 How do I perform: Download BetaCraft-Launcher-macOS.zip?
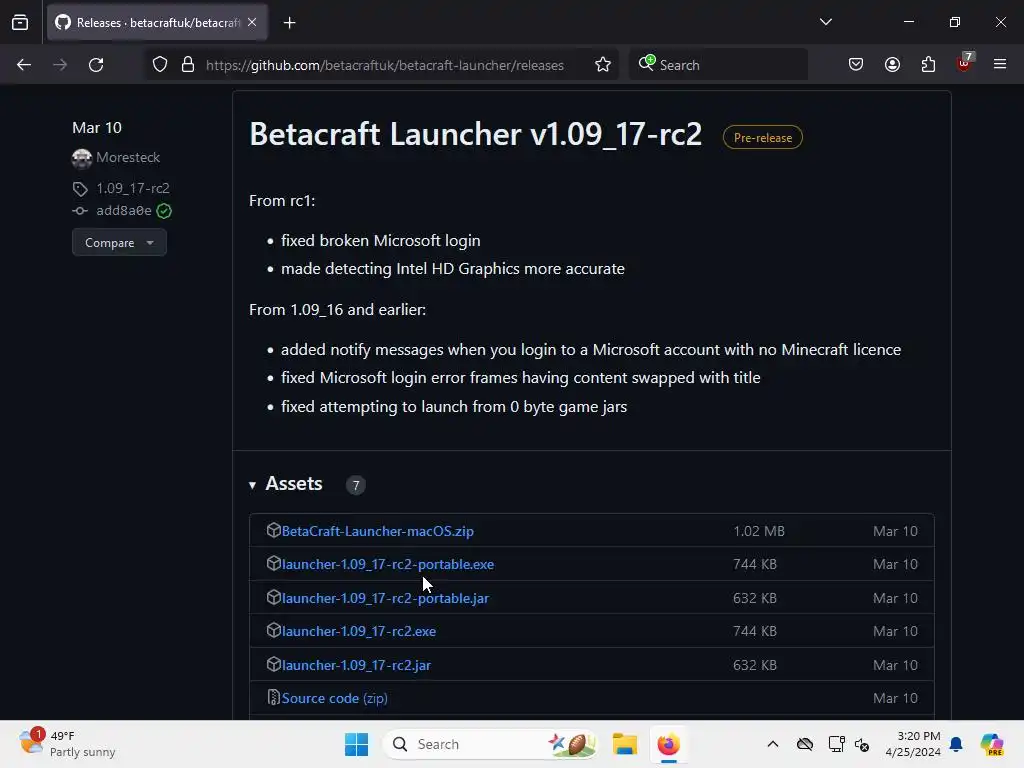coord(377,531)
